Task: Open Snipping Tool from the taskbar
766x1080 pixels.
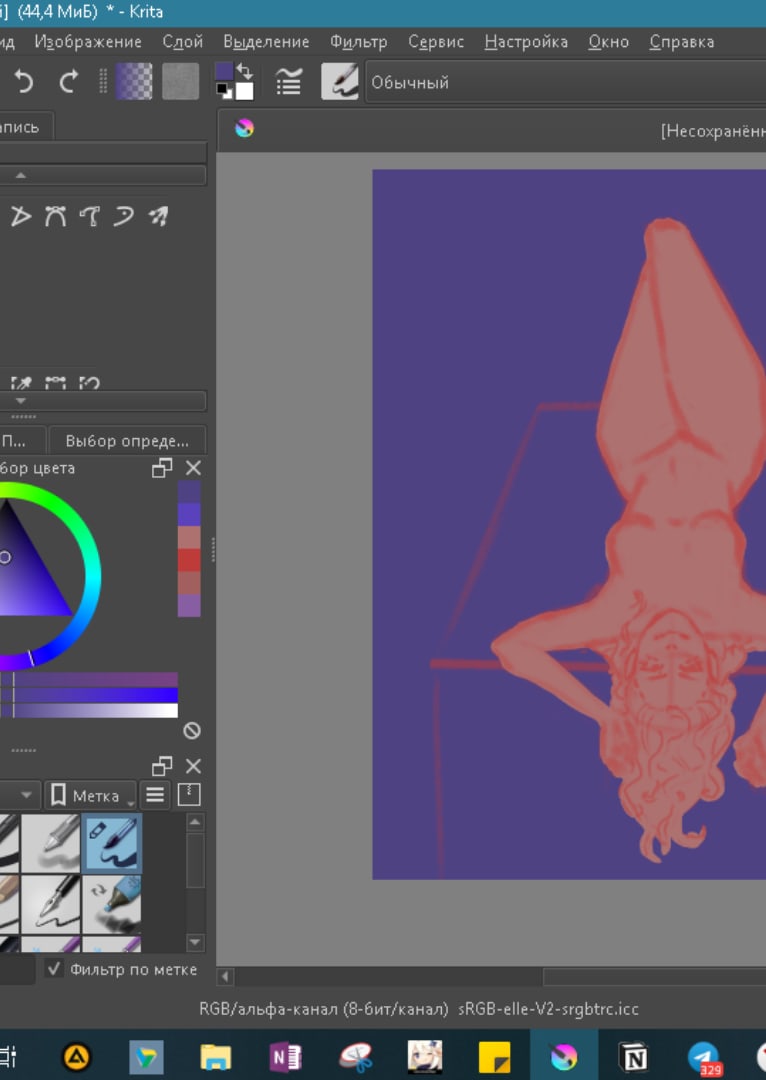Action: [355, 1056]
